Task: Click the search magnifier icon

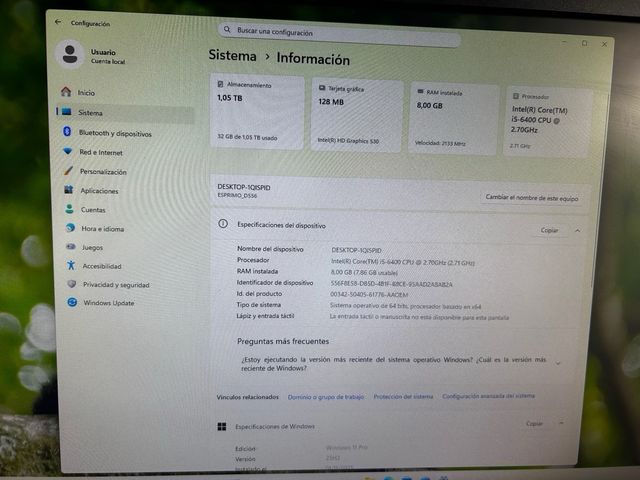Action: coord(227,30)
